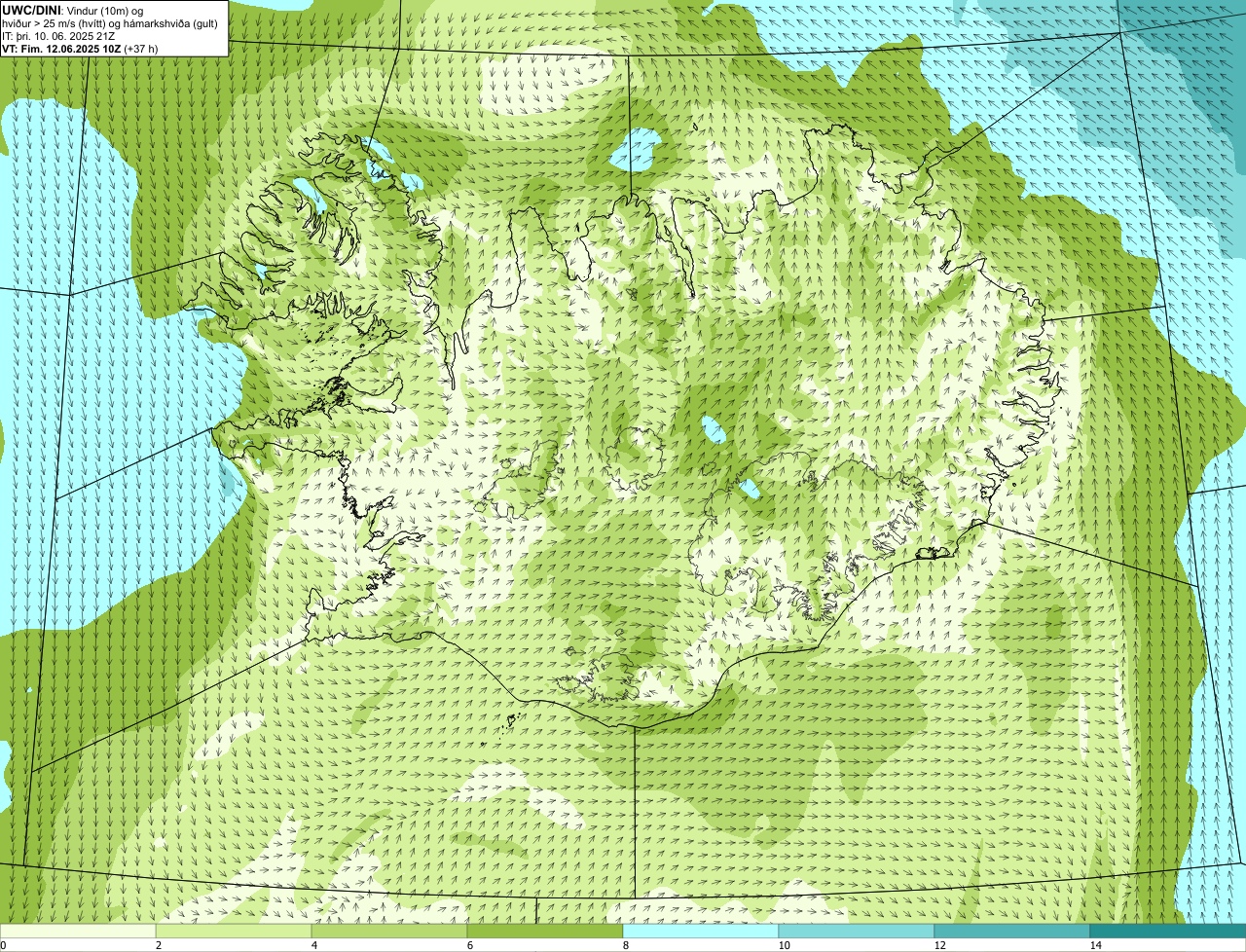Click the 'Vindur (10m) og' label

click(x=105, y=10)
